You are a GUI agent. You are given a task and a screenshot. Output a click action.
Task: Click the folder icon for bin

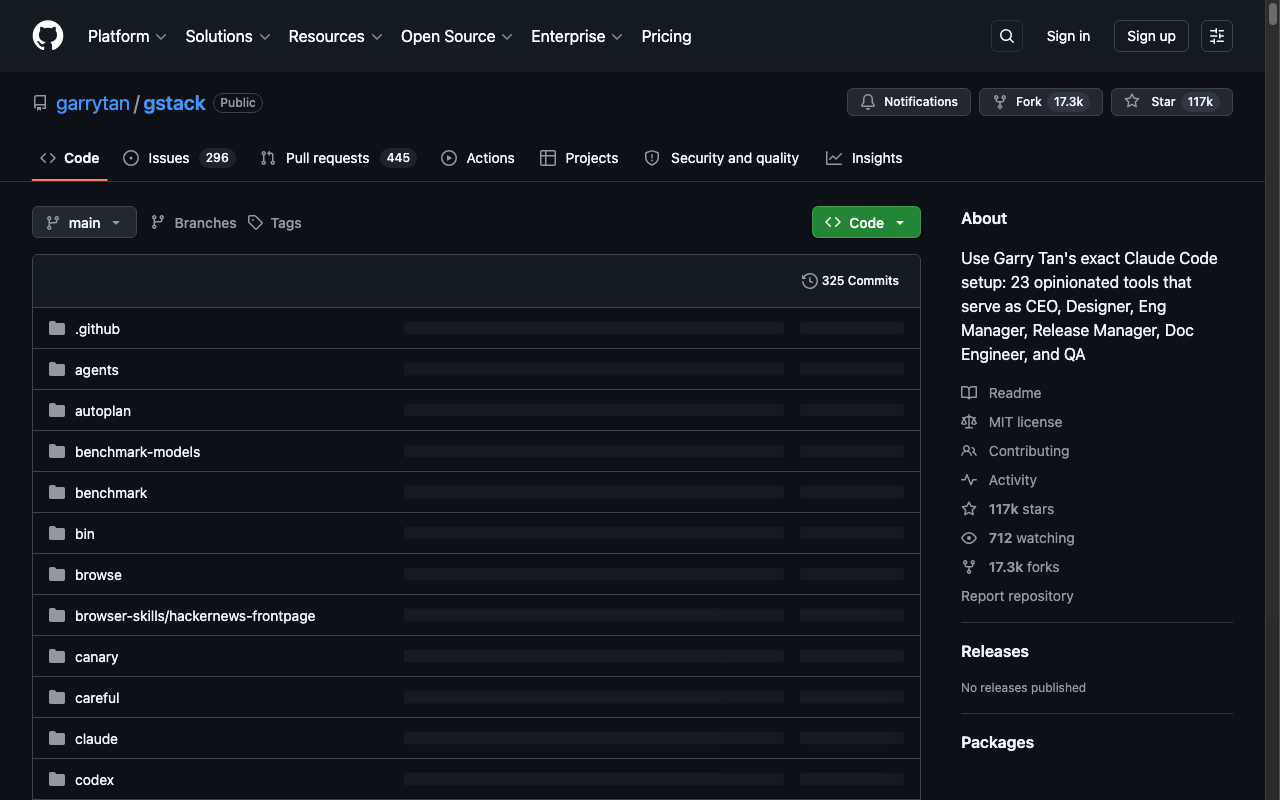[57, 534]
